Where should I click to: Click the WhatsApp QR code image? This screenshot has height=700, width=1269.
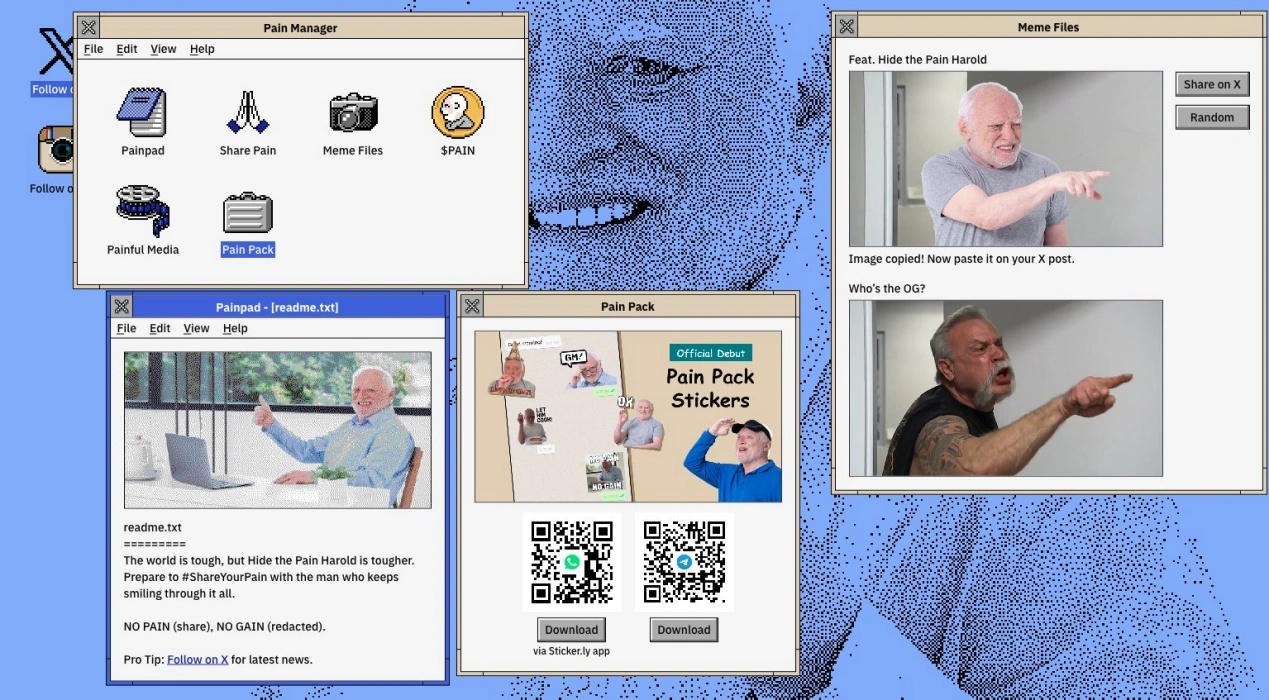571,562
